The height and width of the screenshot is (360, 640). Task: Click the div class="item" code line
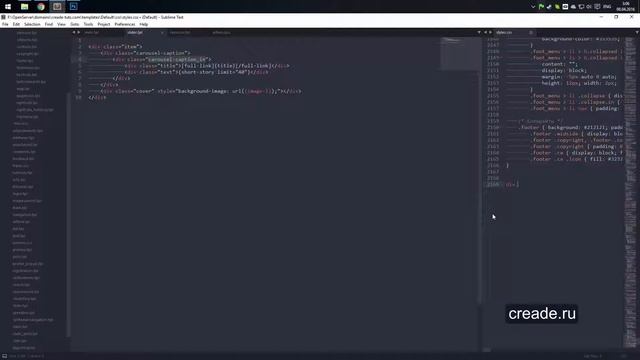115,47
